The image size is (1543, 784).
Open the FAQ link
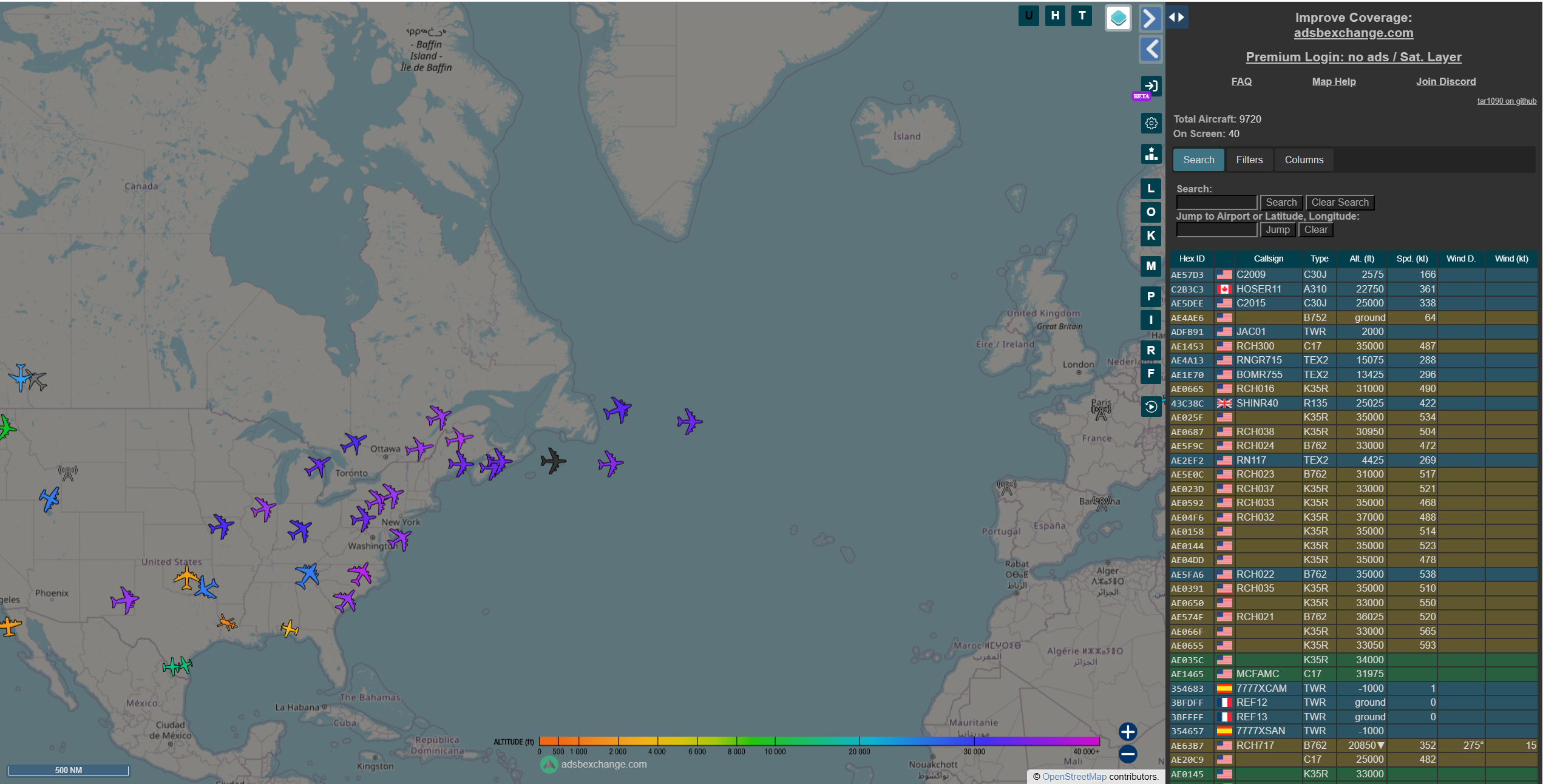1241,81
